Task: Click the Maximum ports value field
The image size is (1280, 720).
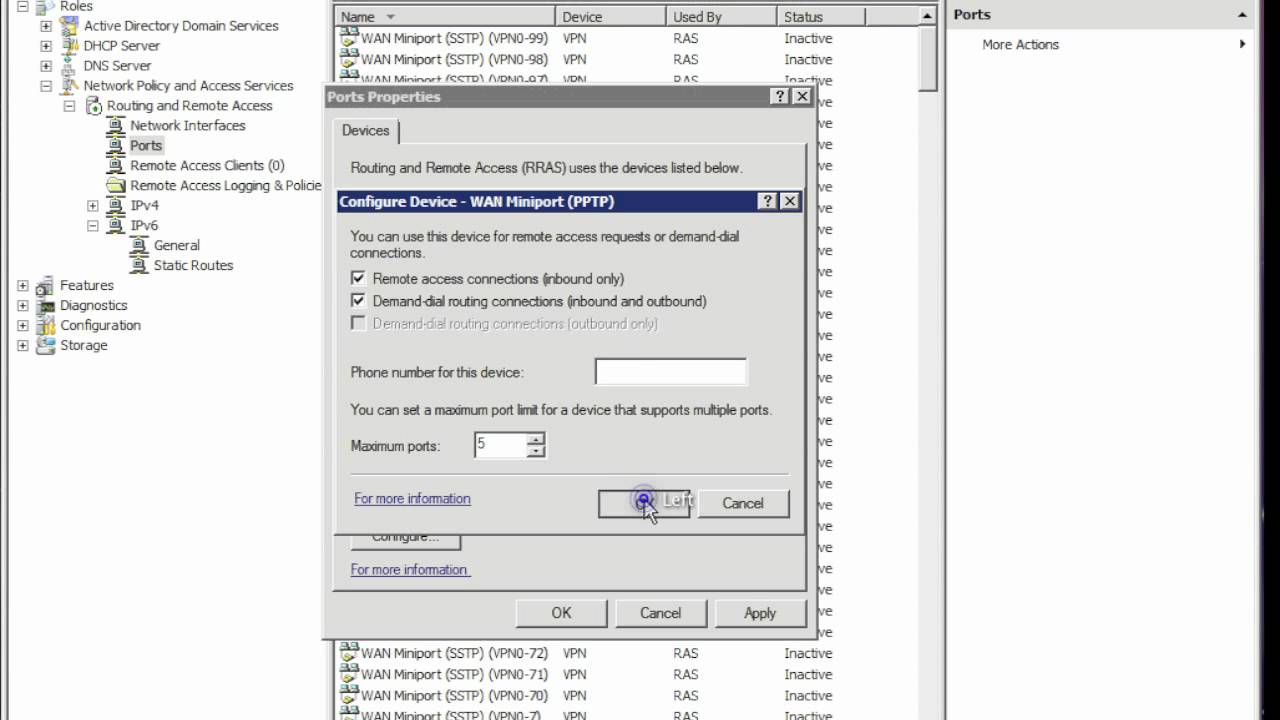Action: [501, 445]
